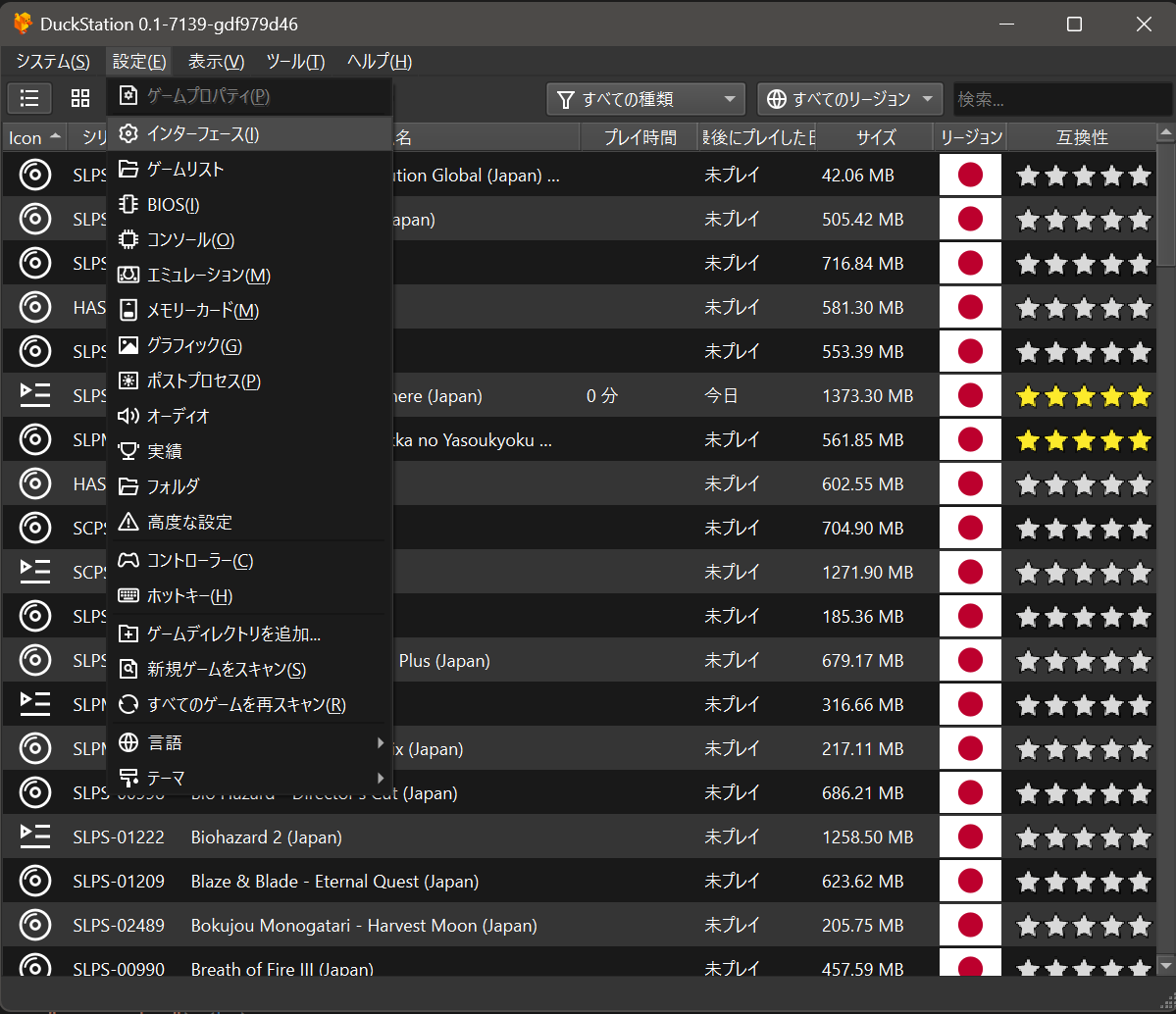Select Breath of Fire III title
1176x1014 pixels.
pyautogui.click(x=282, y=969)
